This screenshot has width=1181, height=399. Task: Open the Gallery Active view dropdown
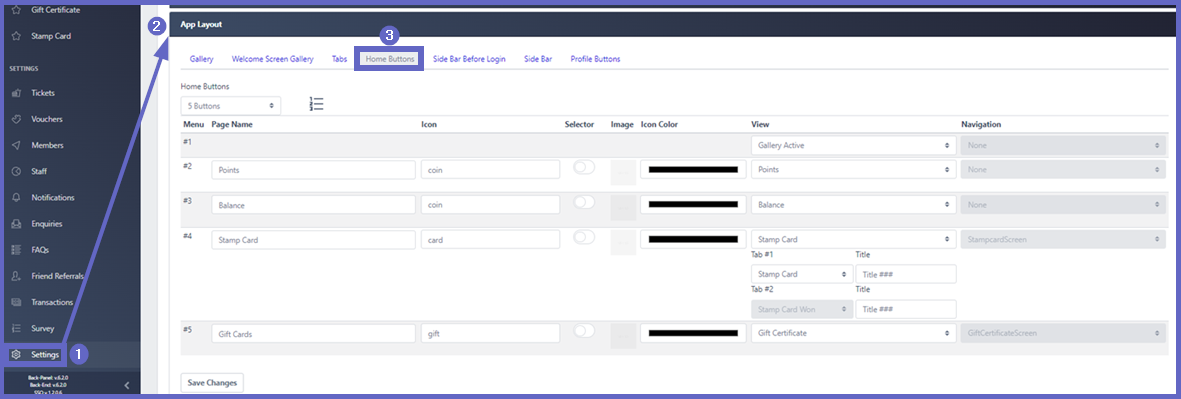point(853,145)
